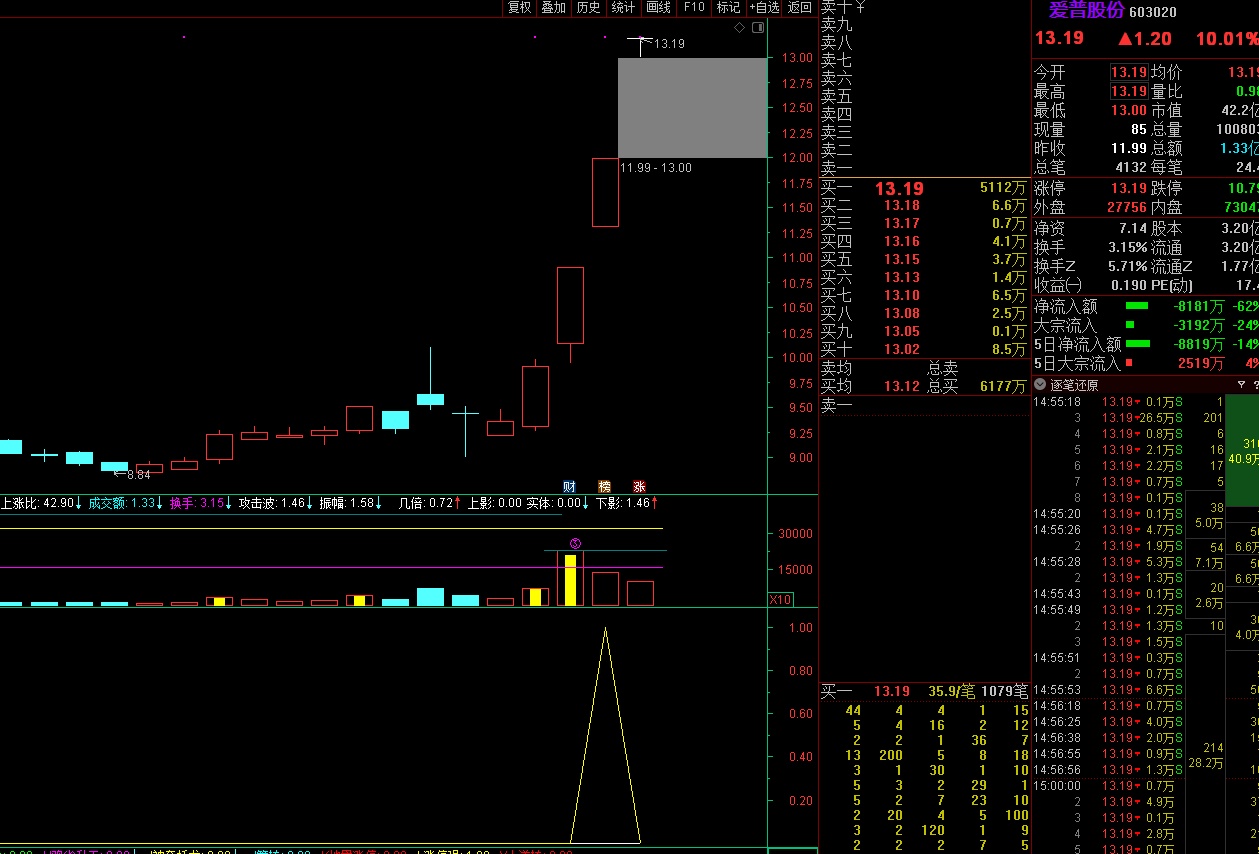Click the +自选 add to watchlist button

tap(764, 7)
